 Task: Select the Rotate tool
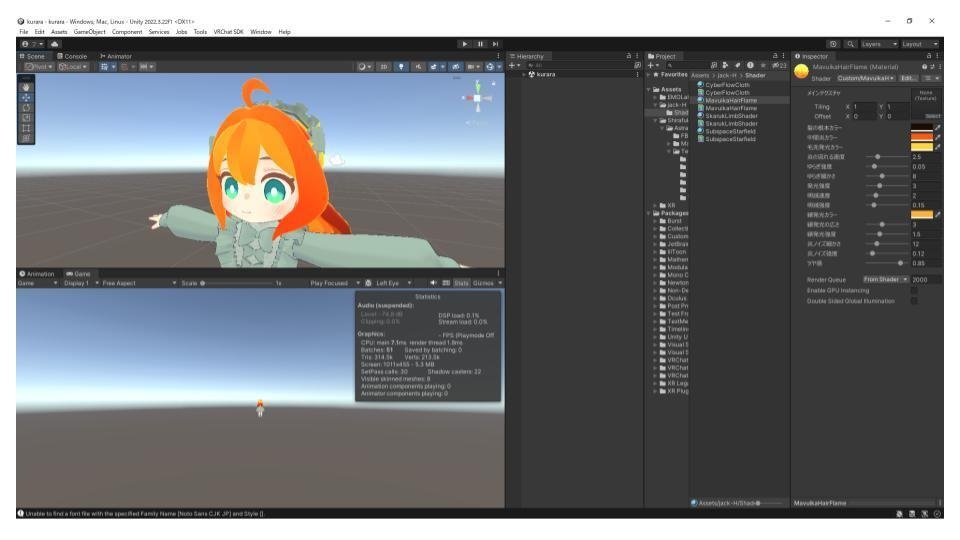26,108
